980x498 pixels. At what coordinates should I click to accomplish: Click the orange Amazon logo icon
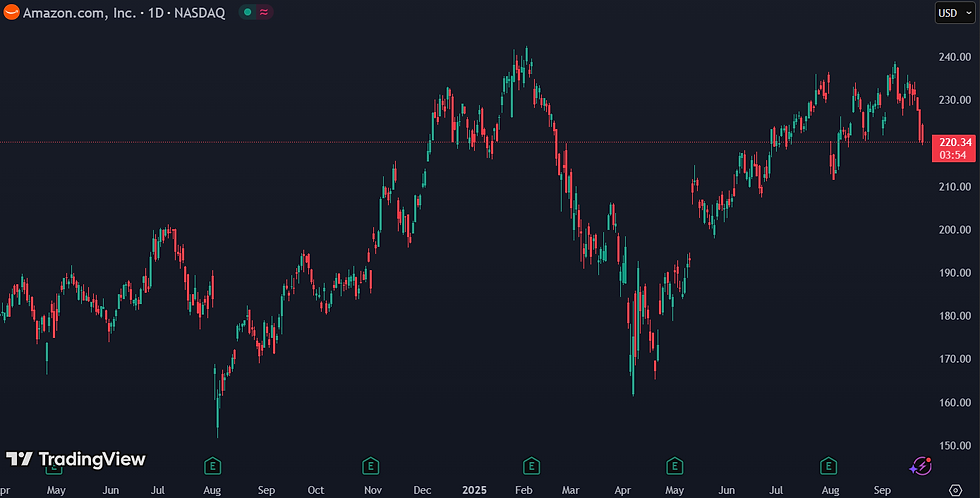tap(11, 12)
